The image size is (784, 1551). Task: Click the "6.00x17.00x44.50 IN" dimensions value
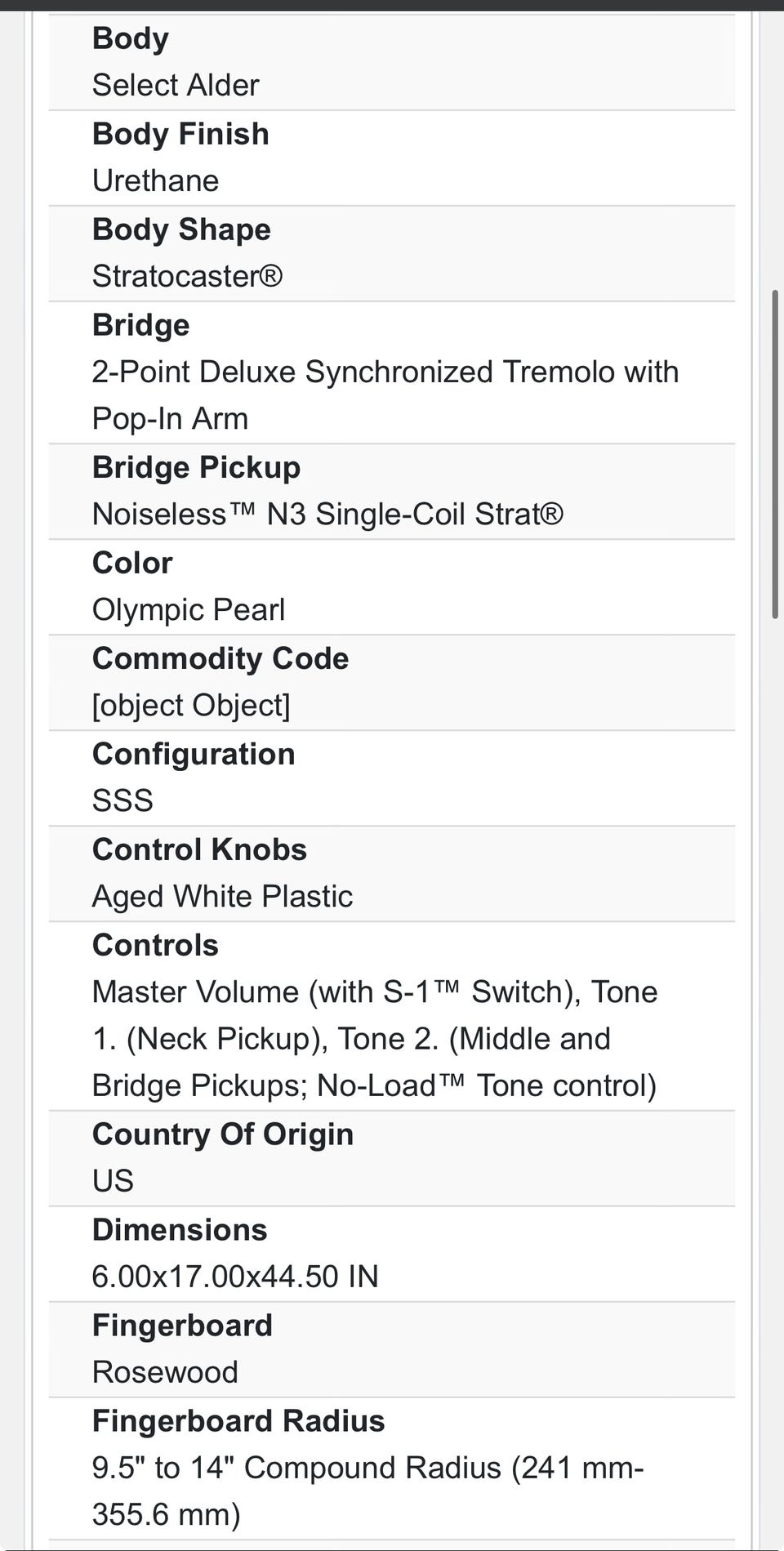[x=235, y=1277]
